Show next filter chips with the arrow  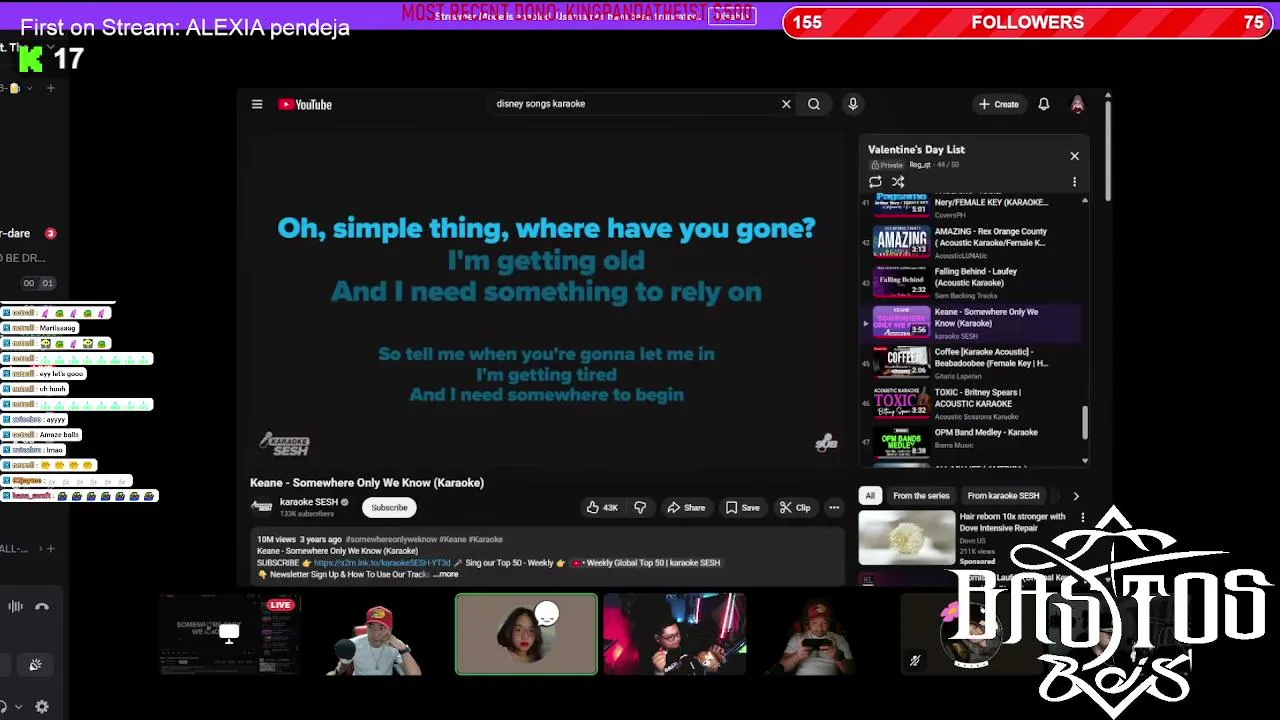1076,496
